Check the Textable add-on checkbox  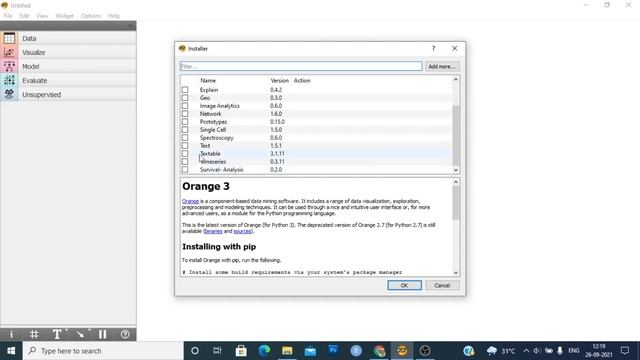pos(185,153)
